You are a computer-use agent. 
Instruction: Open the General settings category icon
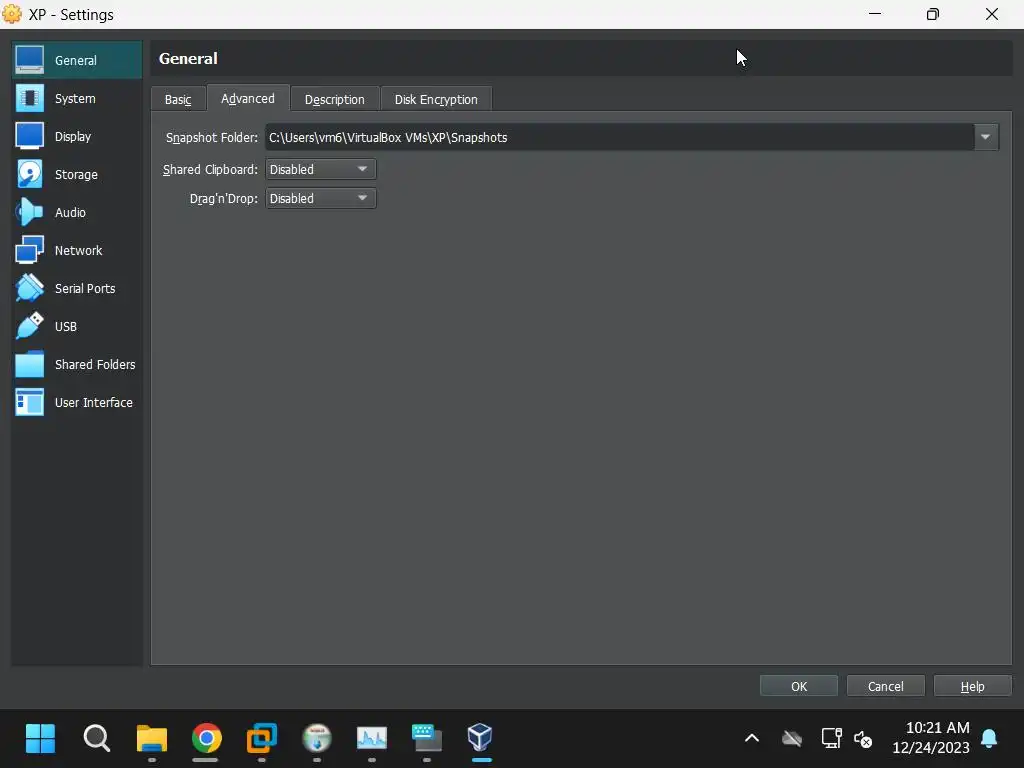pos(29,60)
